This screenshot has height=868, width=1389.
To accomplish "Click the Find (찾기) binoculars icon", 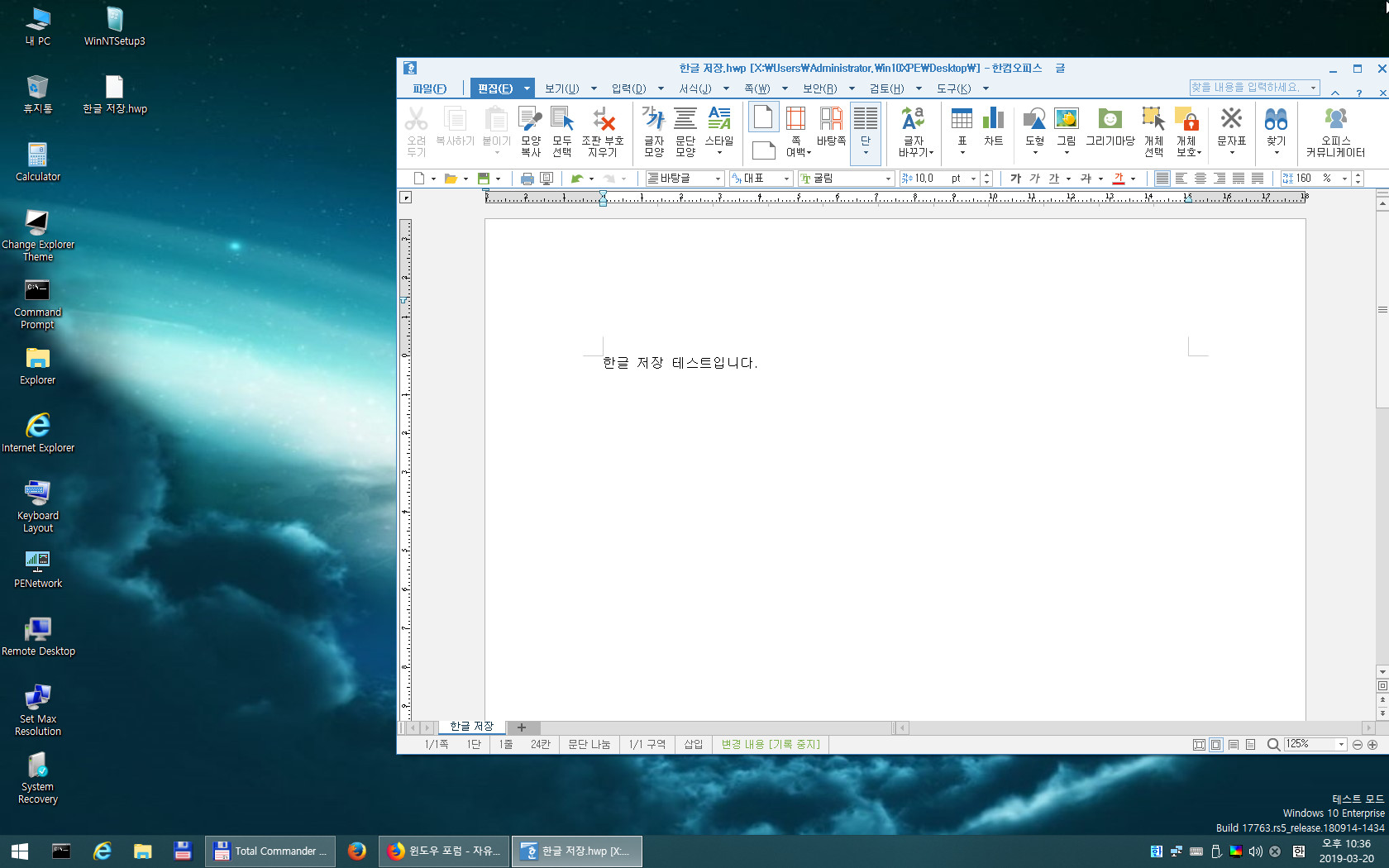I will (1276, 131).
